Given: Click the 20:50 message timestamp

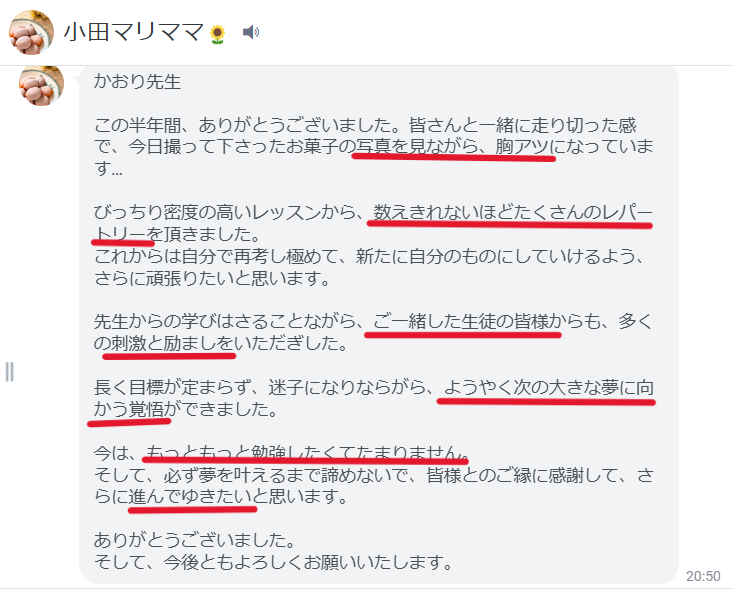Looking at the screenshot, I should pyautogui.click(x=703, y=576).
